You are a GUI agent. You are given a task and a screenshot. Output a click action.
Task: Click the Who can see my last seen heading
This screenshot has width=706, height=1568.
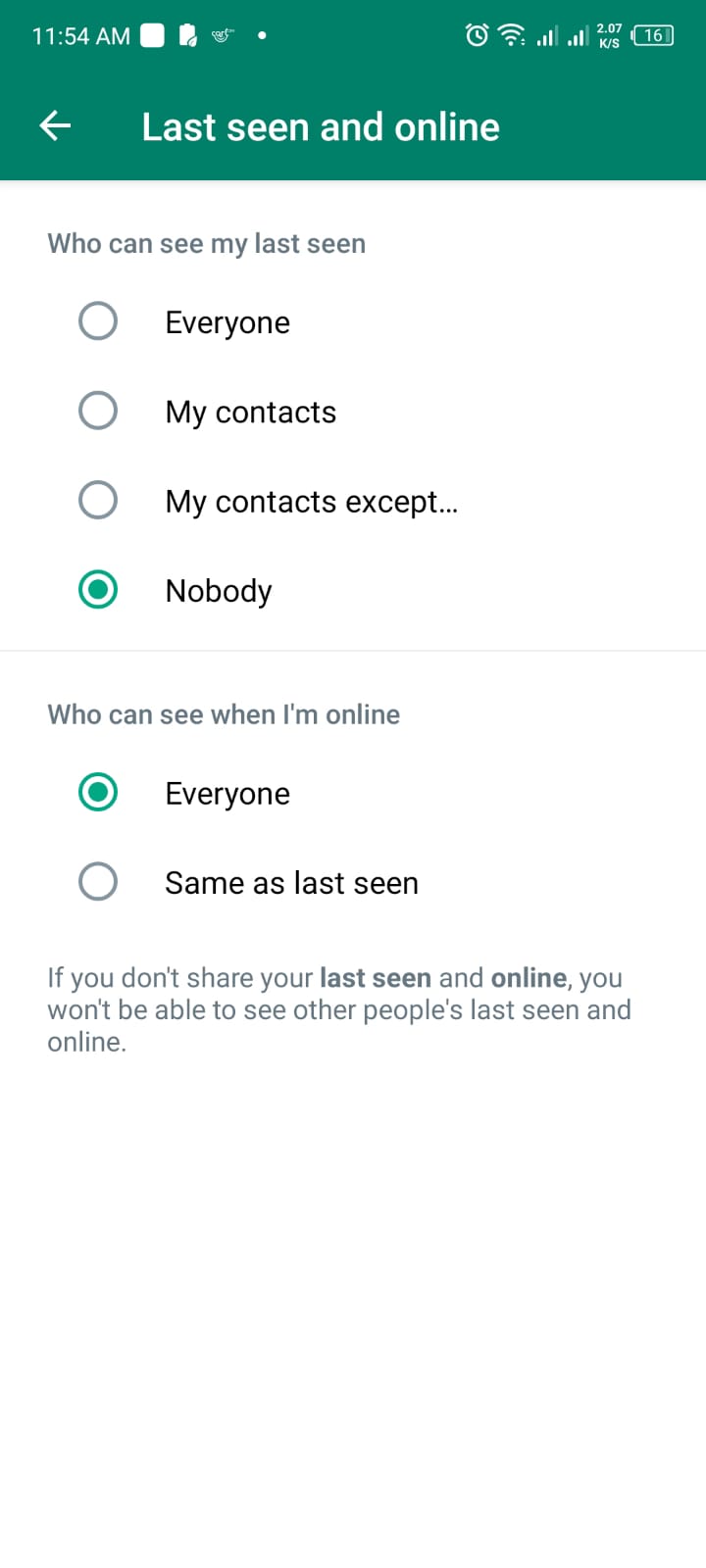(206, 243)
